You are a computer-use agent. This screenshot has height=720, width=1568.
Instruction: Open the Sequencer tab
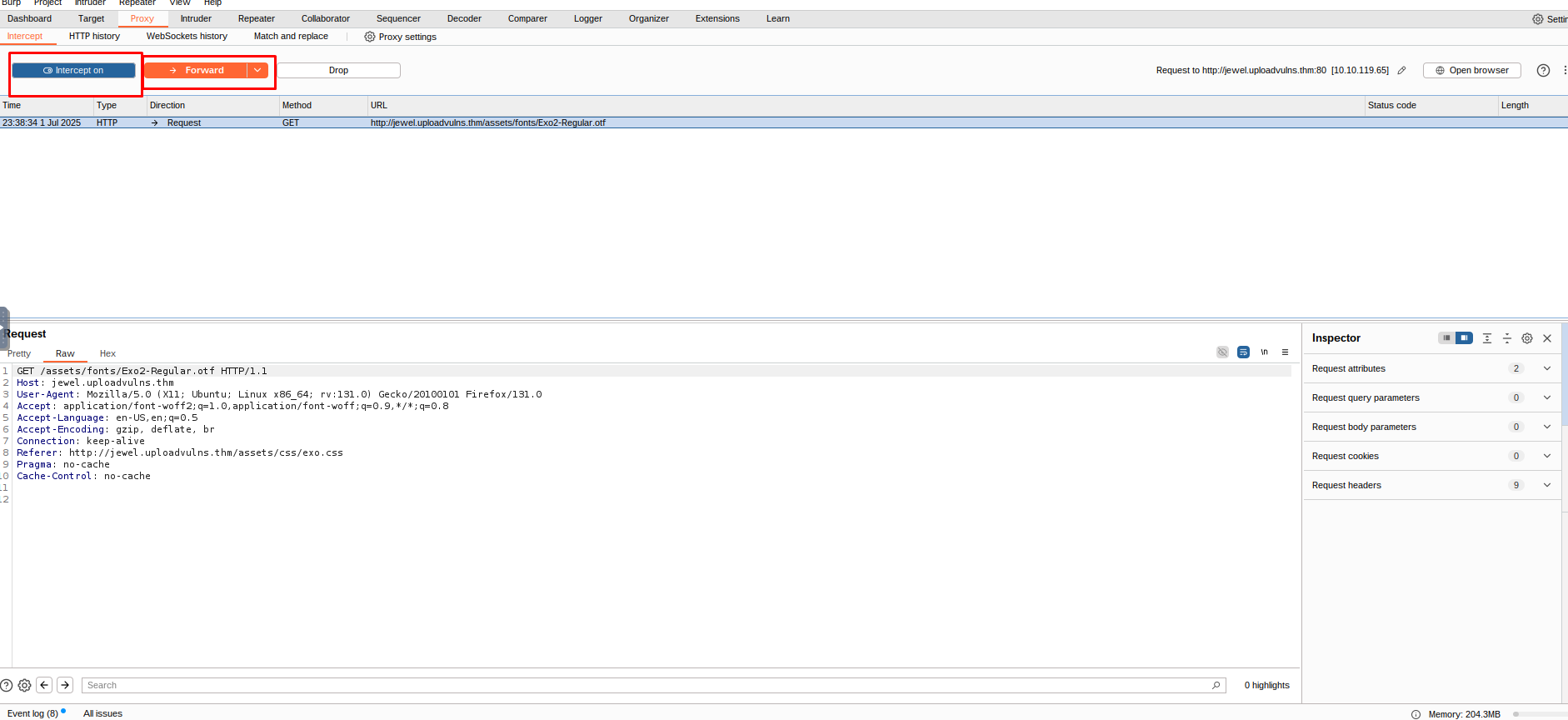[x=398, y=19]
